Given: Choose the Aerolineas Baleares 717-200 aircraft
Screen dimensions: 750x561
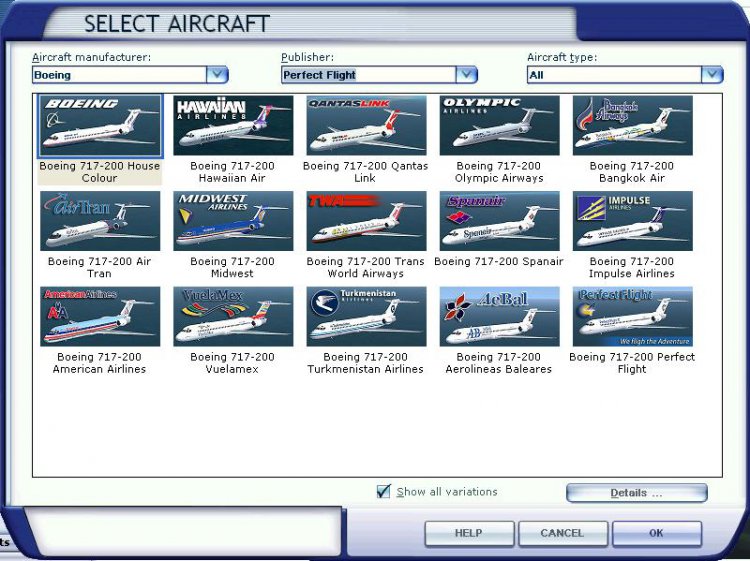Looking at the screenshot, I should click(x=499, y=316).
